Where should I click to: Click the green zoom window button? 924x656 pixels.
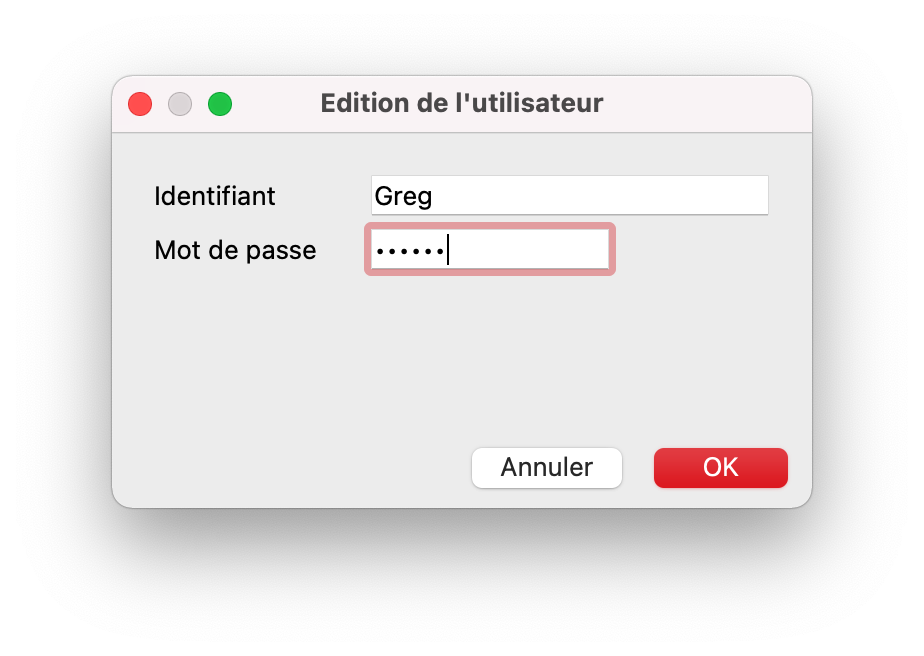point(220,104)
